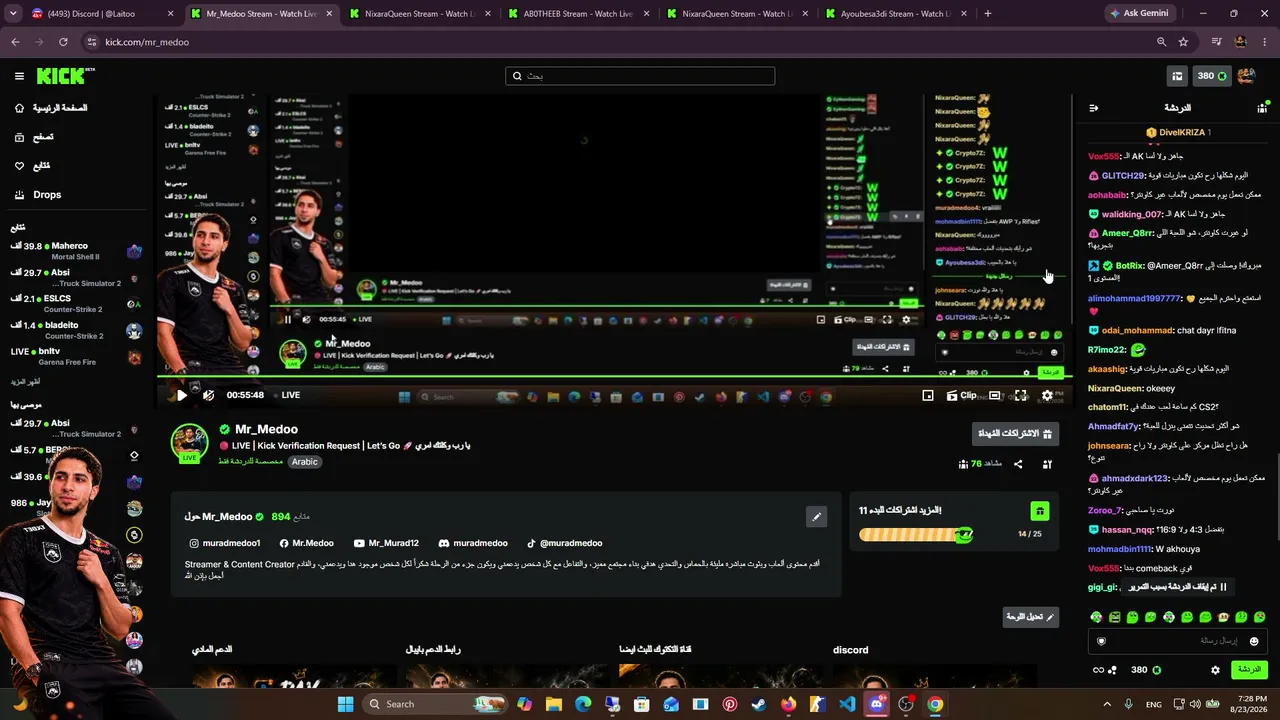
Task: Open the Chrome three-dot menu
Action: click(1265, 42)
